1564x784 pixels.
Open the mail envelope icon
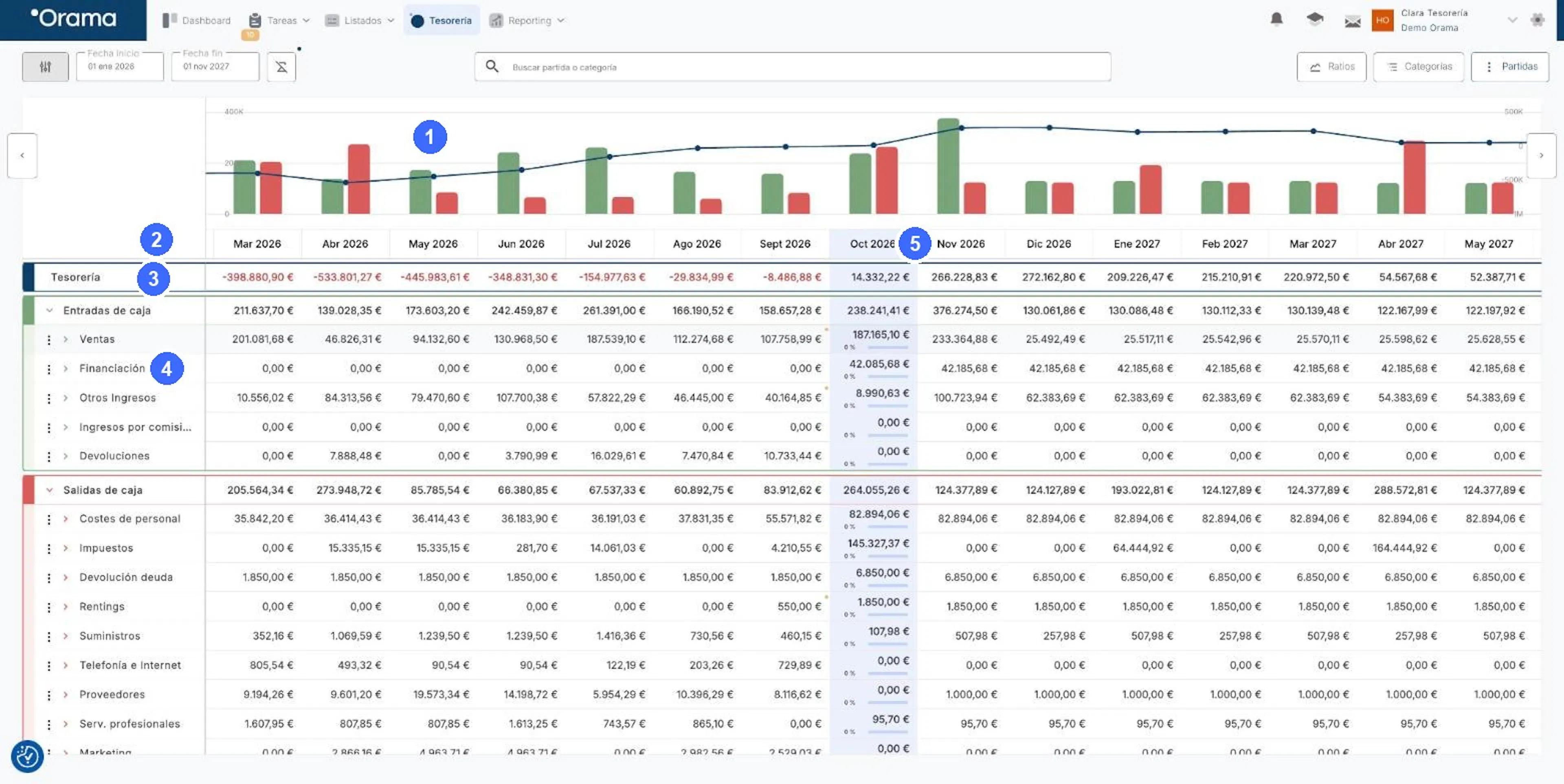click(1352, 22)
